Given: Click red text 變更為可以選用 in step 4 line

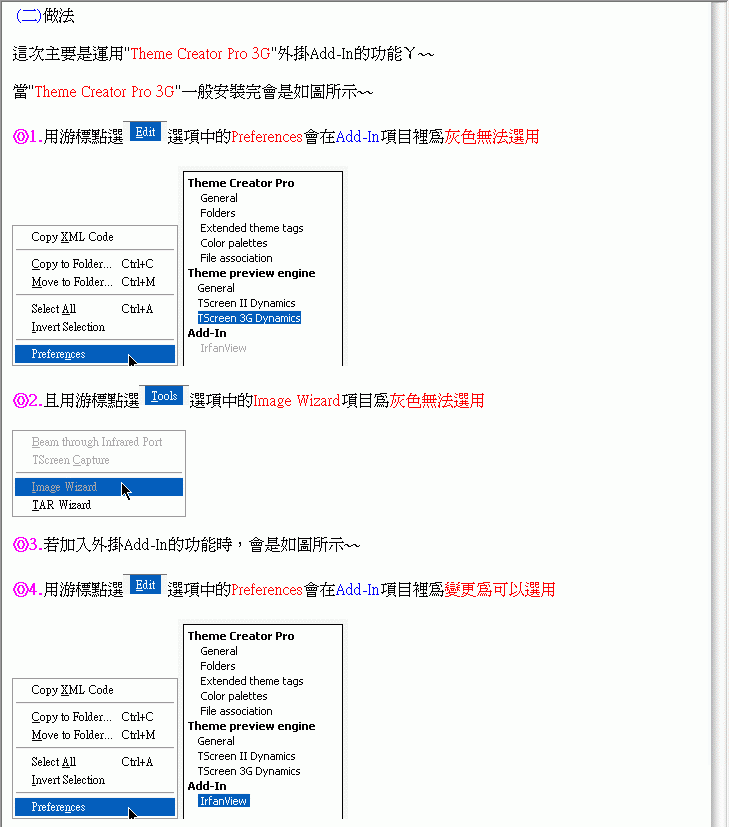Looking at the screenshot, I should pyautogui.click(x=500, y=590).
